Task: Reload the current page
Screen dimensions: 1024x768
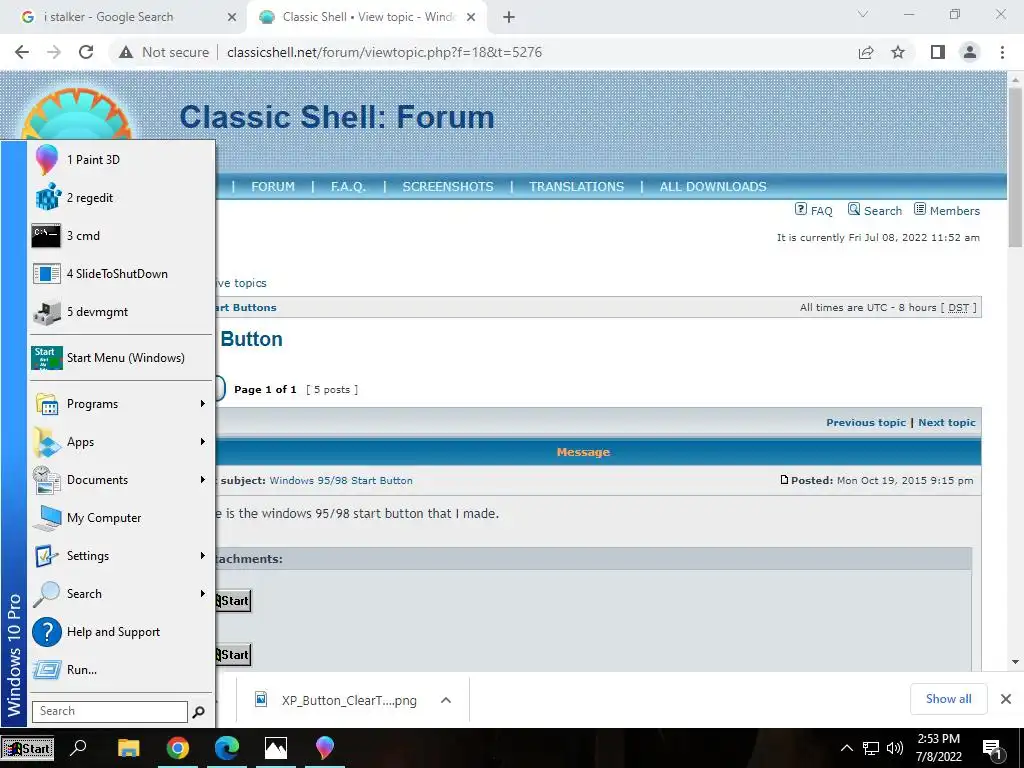Action: pyautogui.click(x=86, y=52)
